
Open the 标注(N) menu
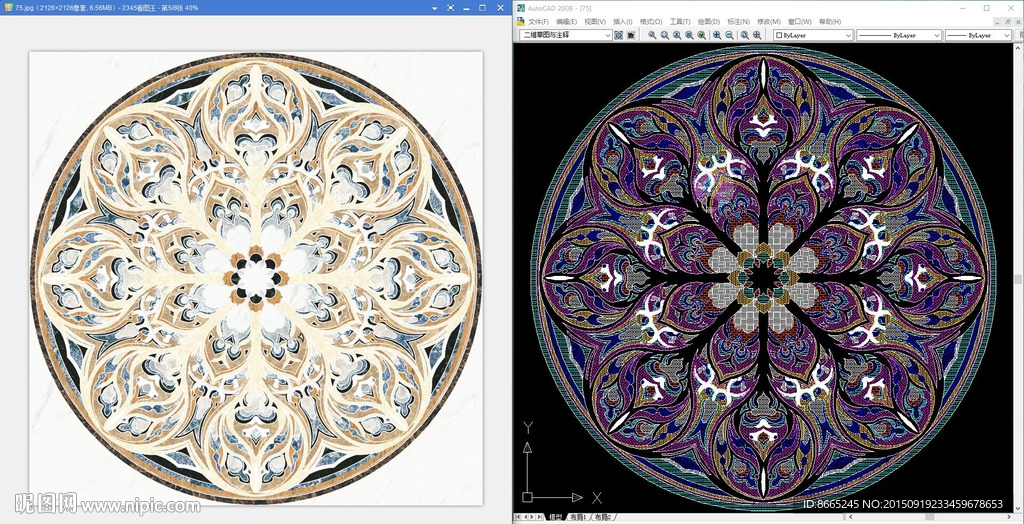[739, 22]
